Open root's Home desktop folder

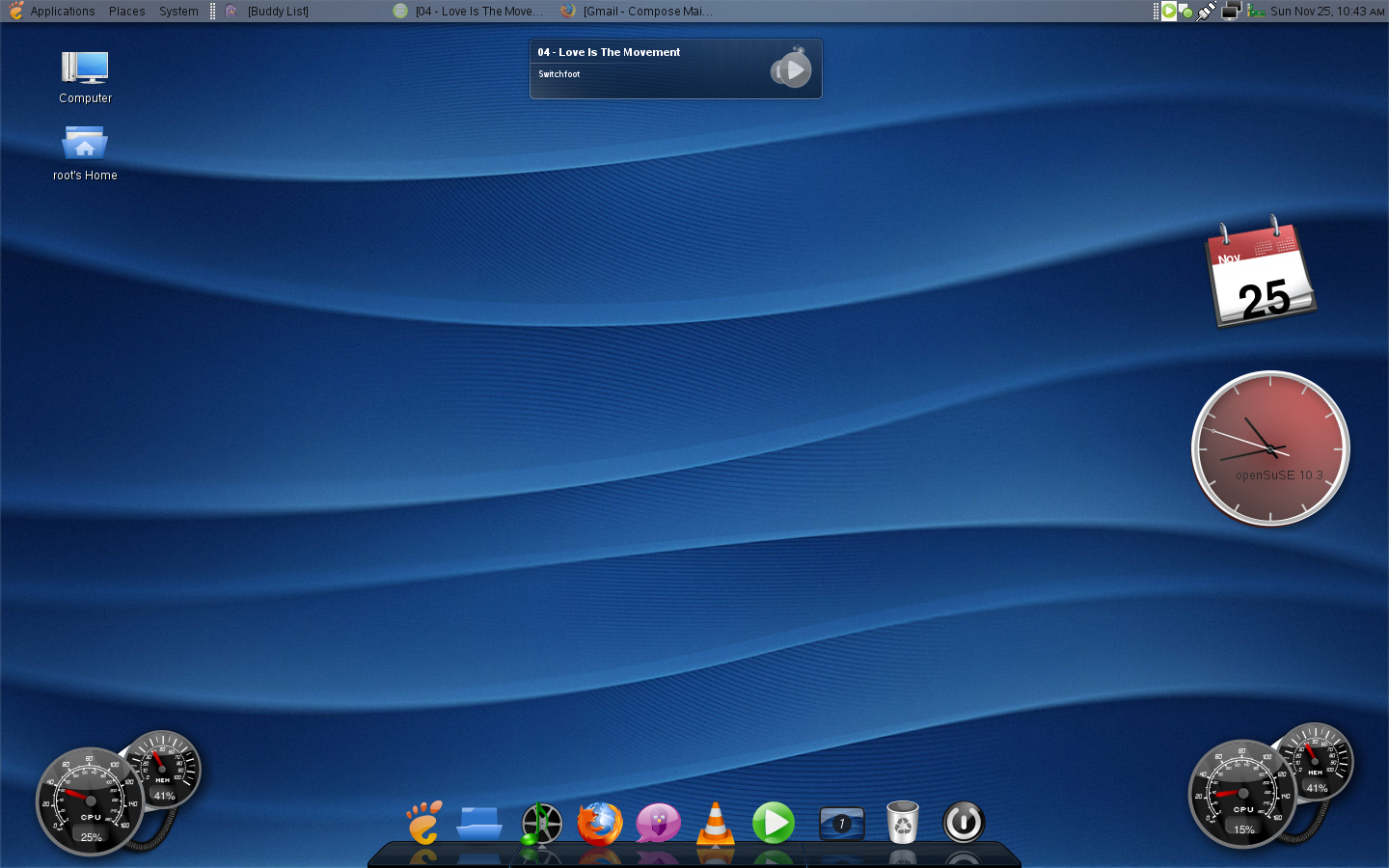pos(85,153)
